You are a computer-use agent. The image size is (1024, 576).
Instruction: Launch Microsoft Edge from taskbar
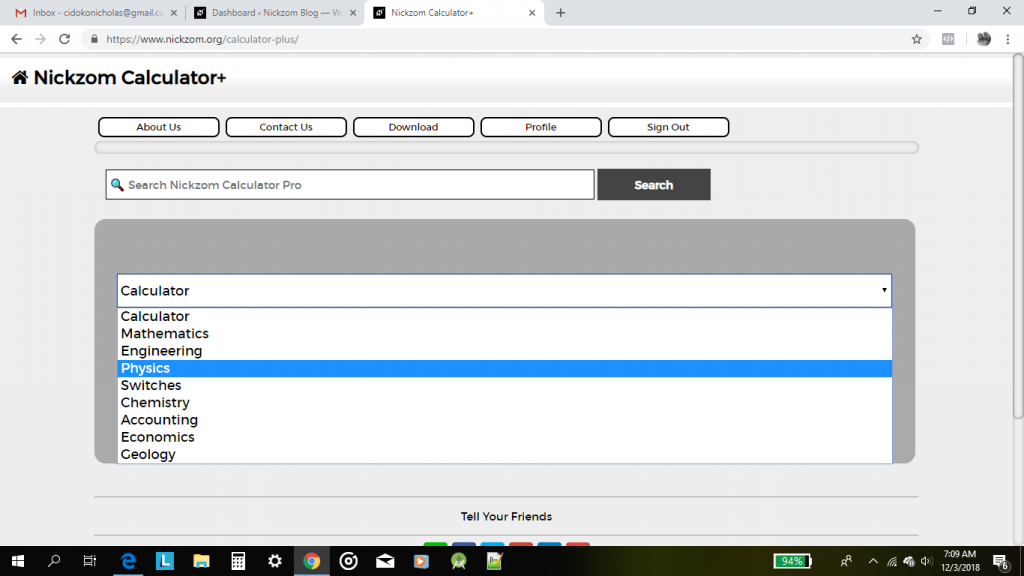[x=129, y=561]
